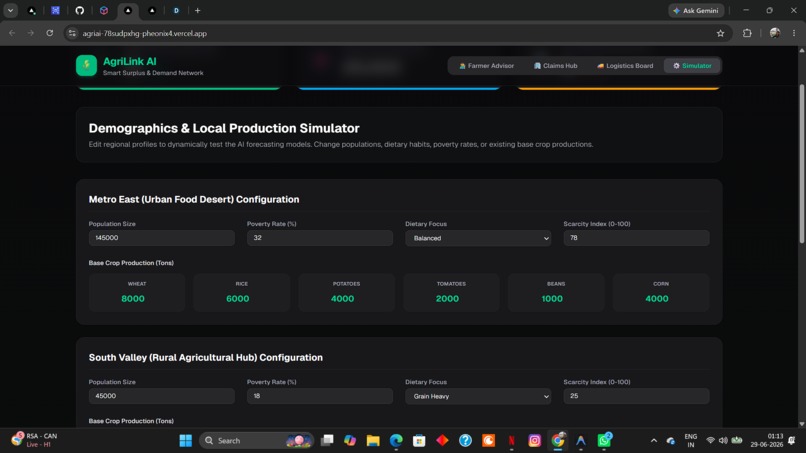
Task: Select the Simulator tab
Action: (x=693, y=66)
